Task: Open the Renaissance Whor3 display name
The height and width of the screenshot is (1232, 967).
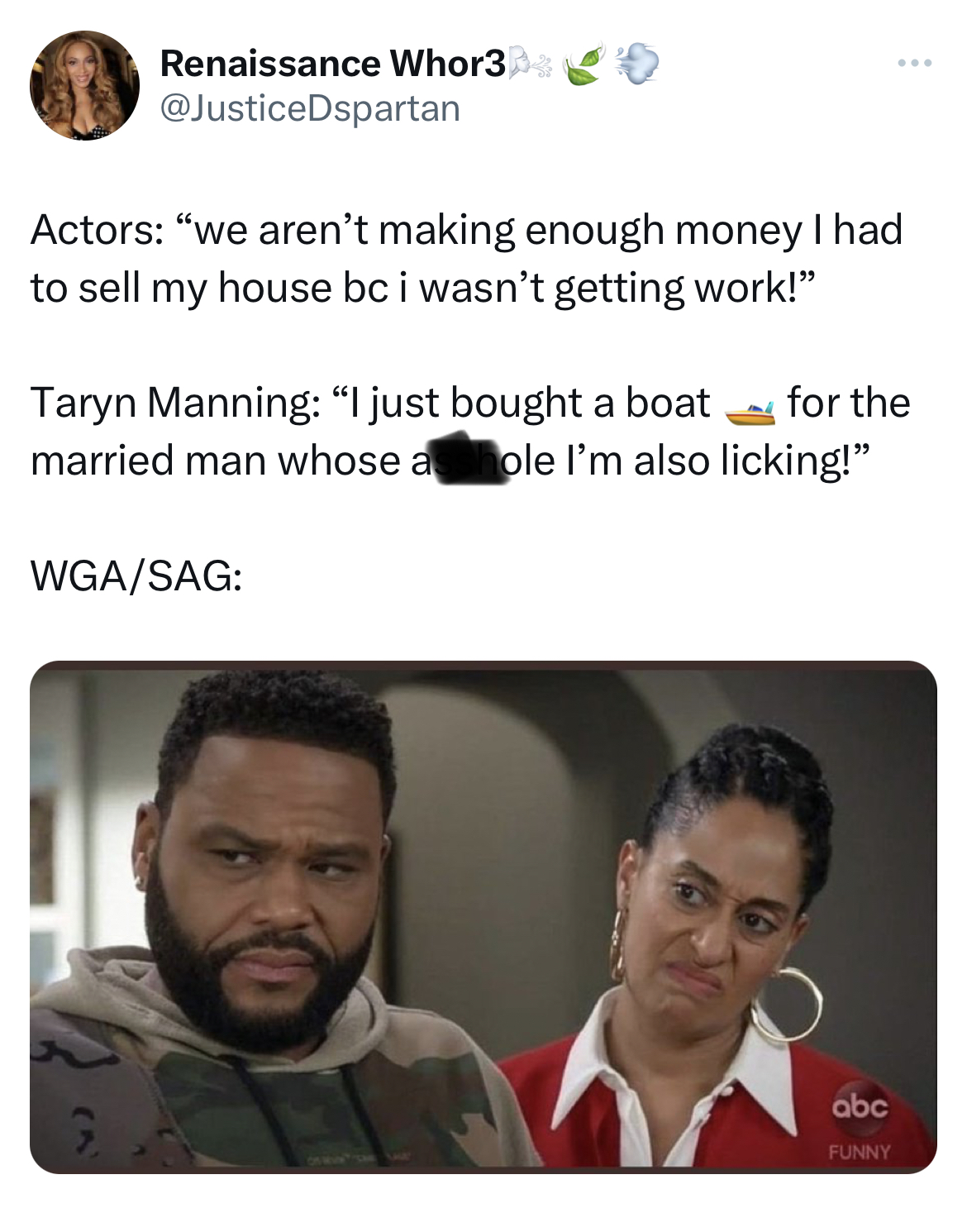Action: [x=332, y=63]
